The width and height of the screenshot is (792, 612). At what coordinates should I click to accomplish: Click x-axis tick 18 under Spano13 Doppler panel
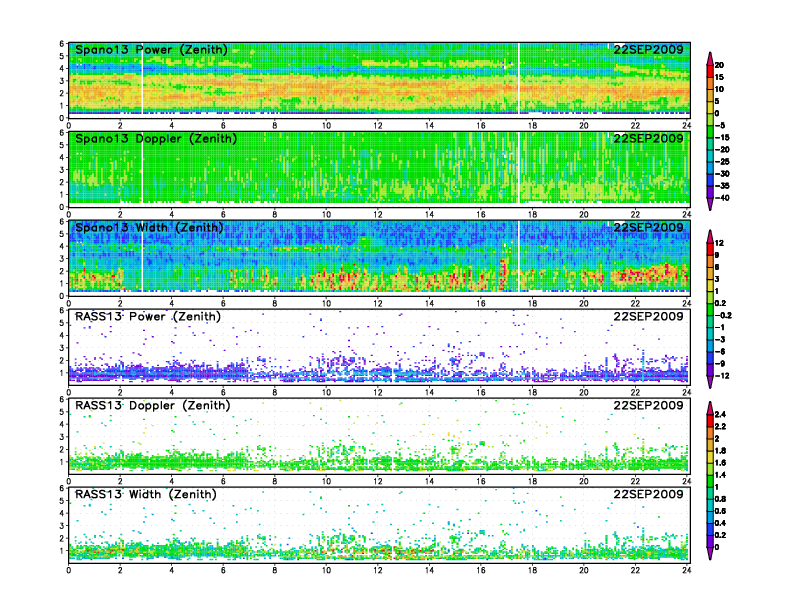(532, 215)
